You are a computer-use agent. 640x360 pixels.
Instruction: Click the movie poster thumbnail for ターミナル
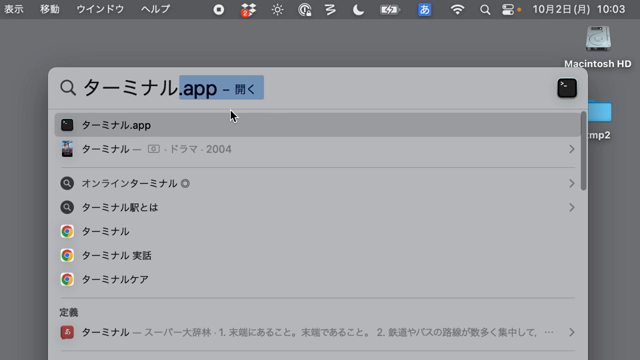tap(67, 149)
